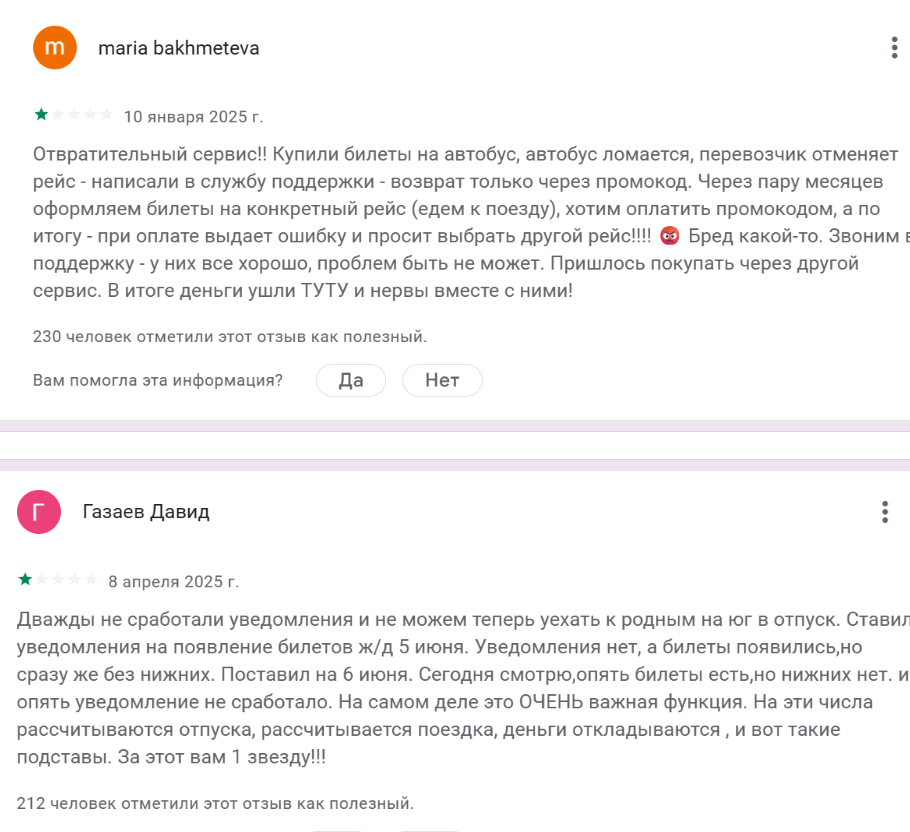Click the fifth gray star in maria's rating

[106, 115]
